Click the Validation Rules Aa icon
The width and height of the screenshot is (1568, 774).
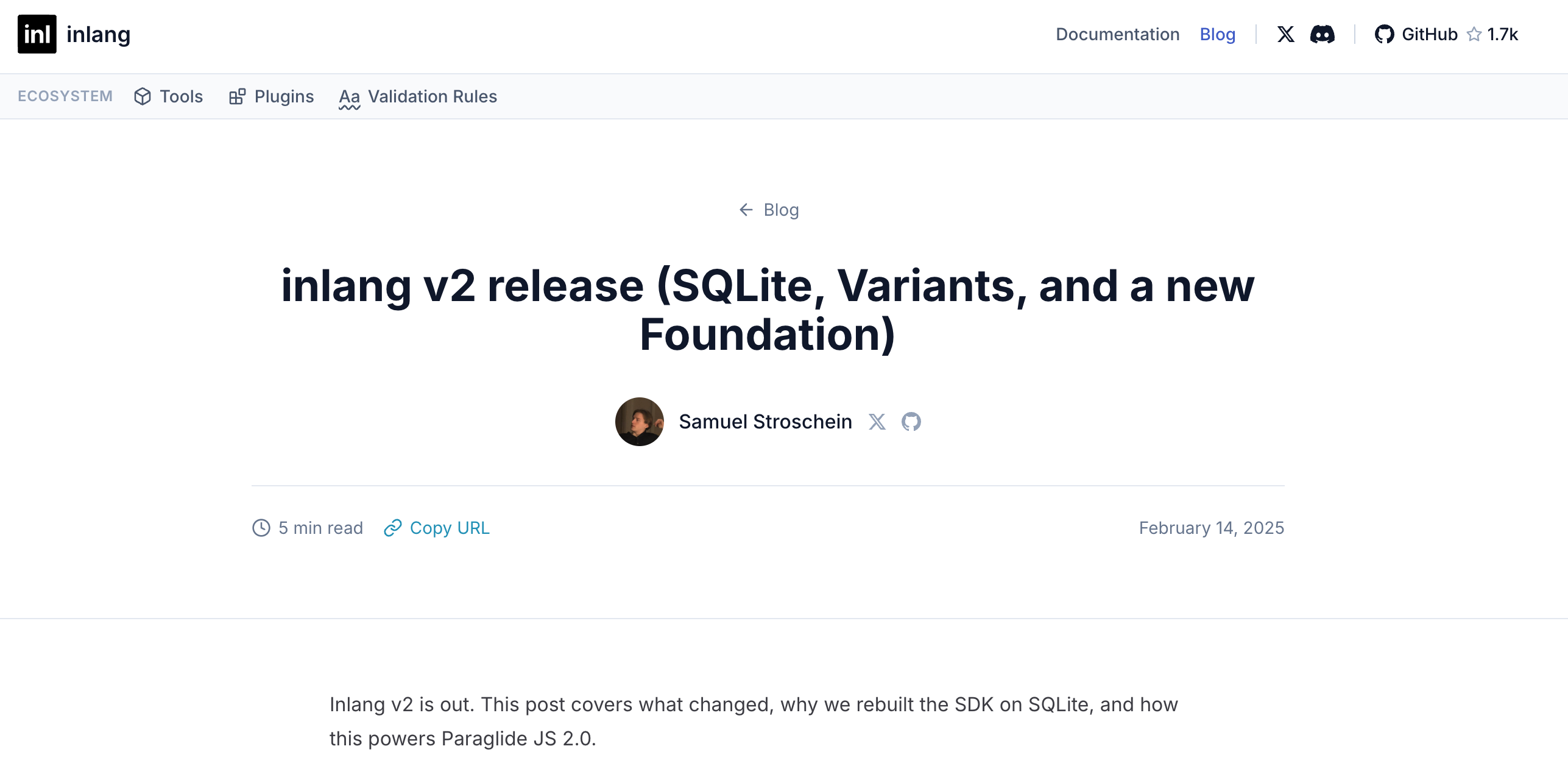pos(350,98)
